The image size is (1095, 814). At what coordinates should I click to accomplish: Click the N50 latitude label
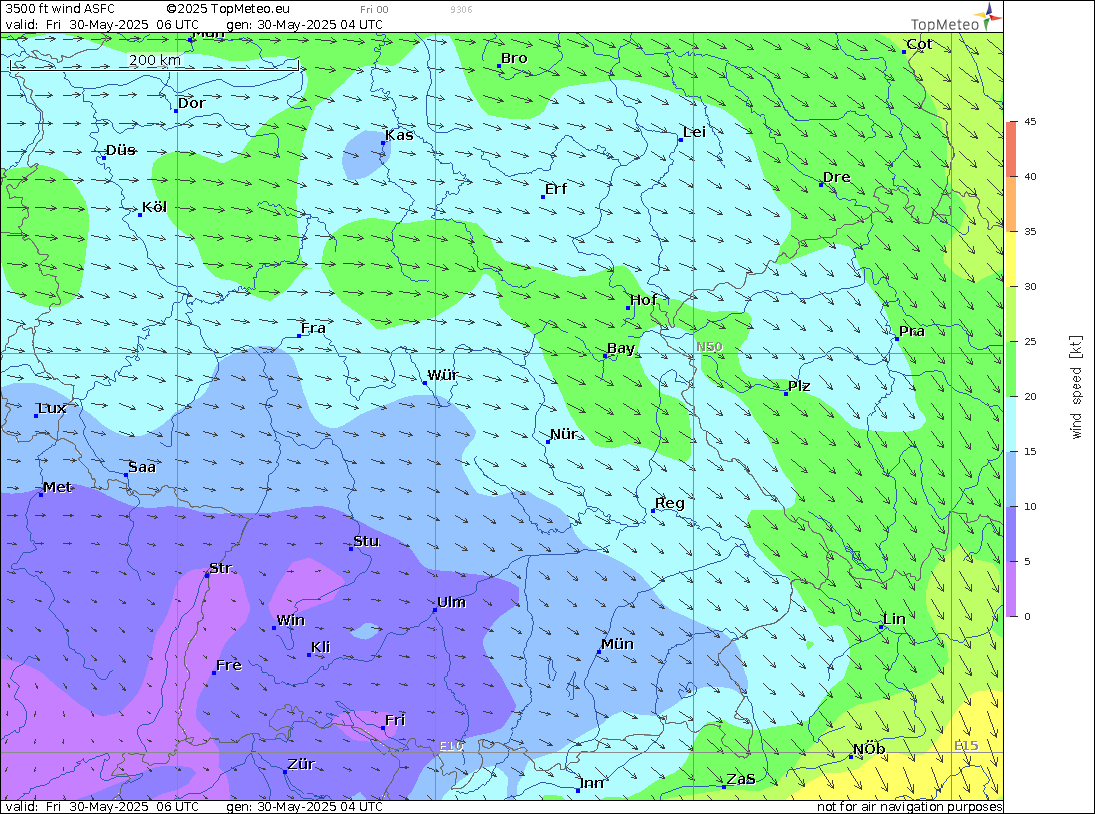pos(709,347)
